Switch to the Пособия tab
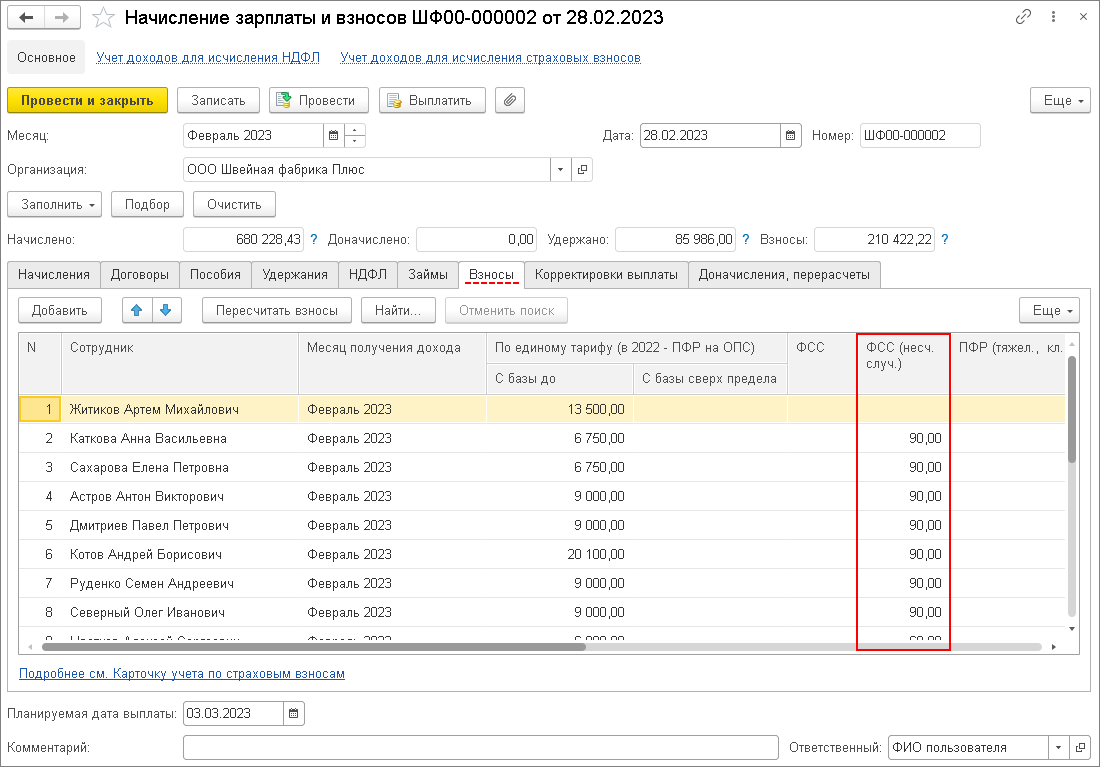Image resolution: width=1100 pixels, height=767 pixels. click(215, 274)
